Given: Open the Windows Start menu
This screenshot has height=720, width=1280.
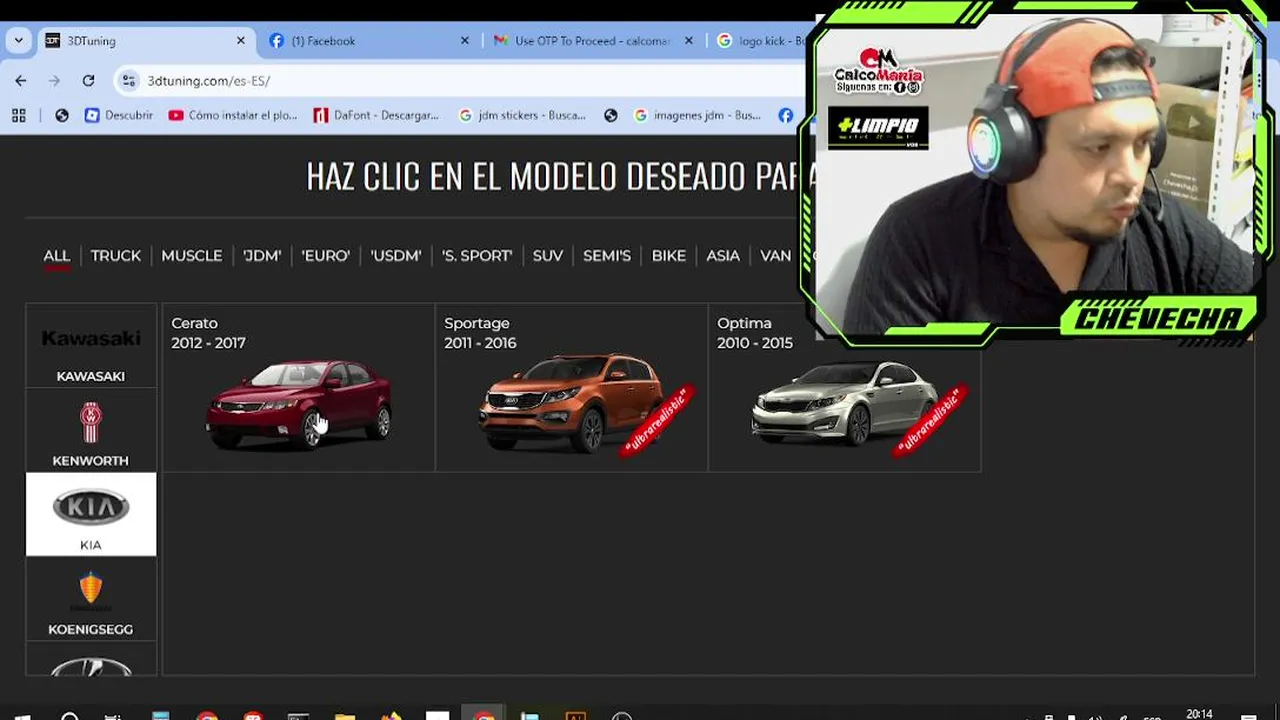Looking at the screenshot, I should [22, 716].
